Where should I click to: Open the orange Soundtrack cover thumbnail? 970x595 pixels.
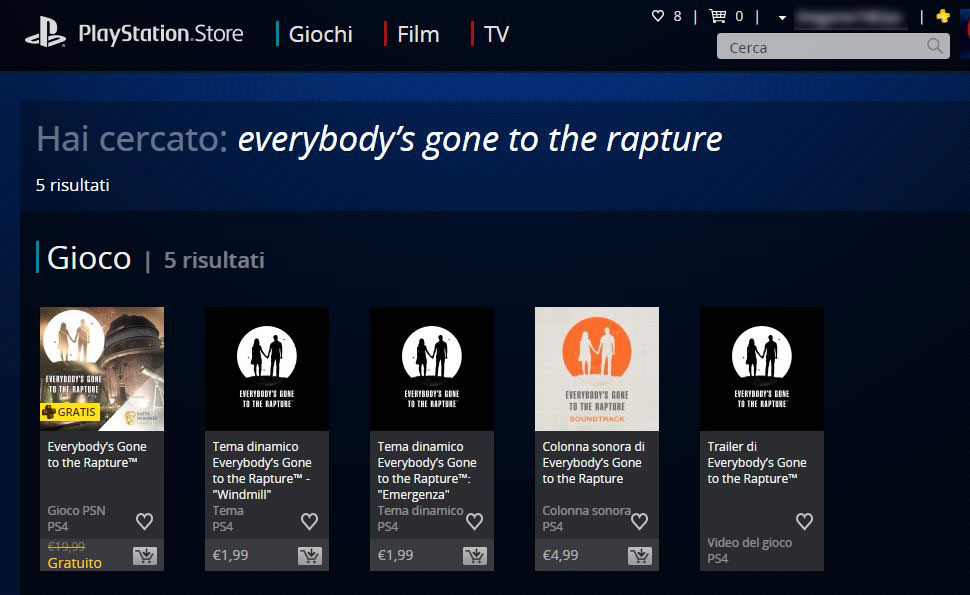pos(597,369)
